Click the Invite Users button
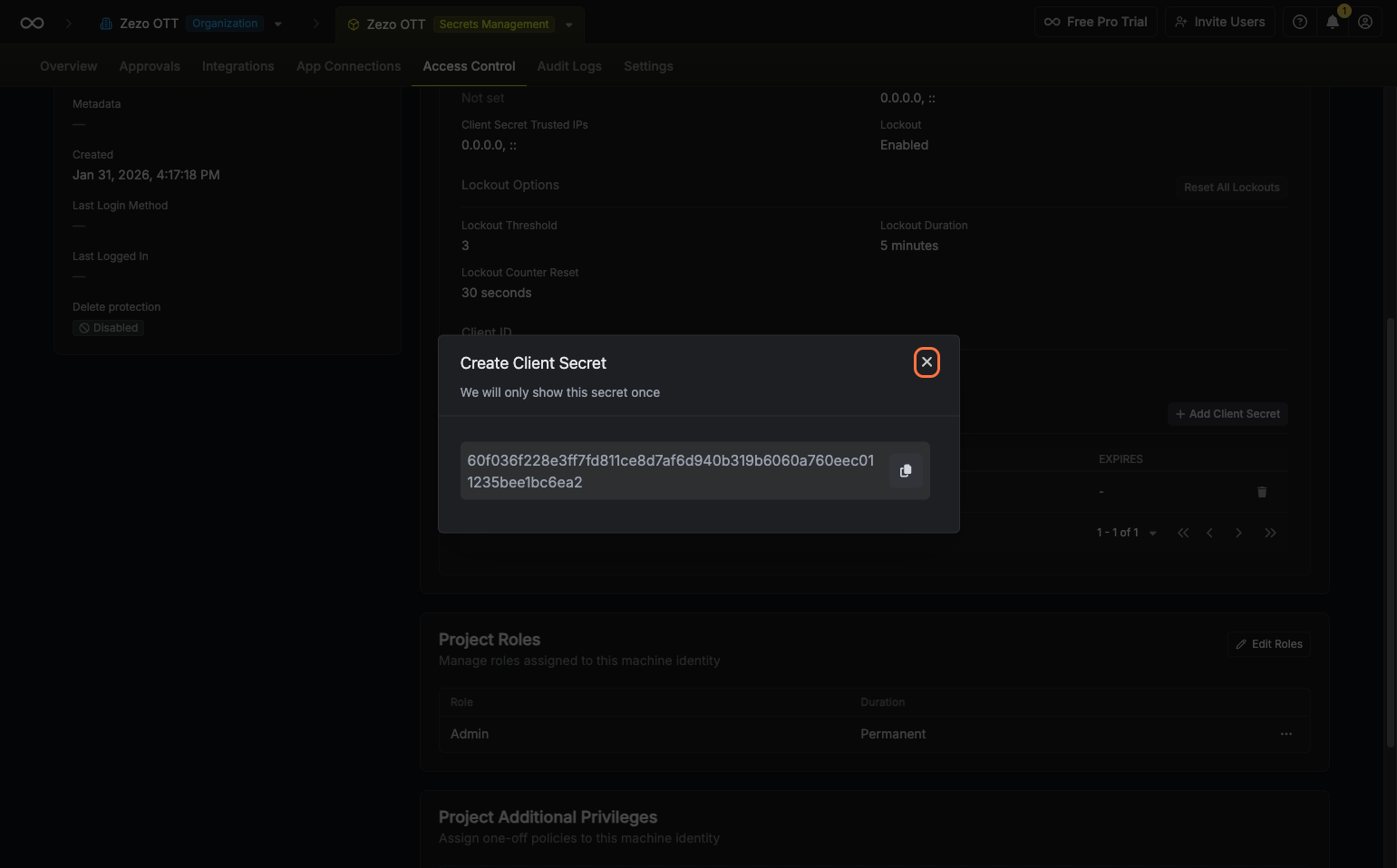The height and width of the screenshot is (868, 1397). tap(1219, 22)
